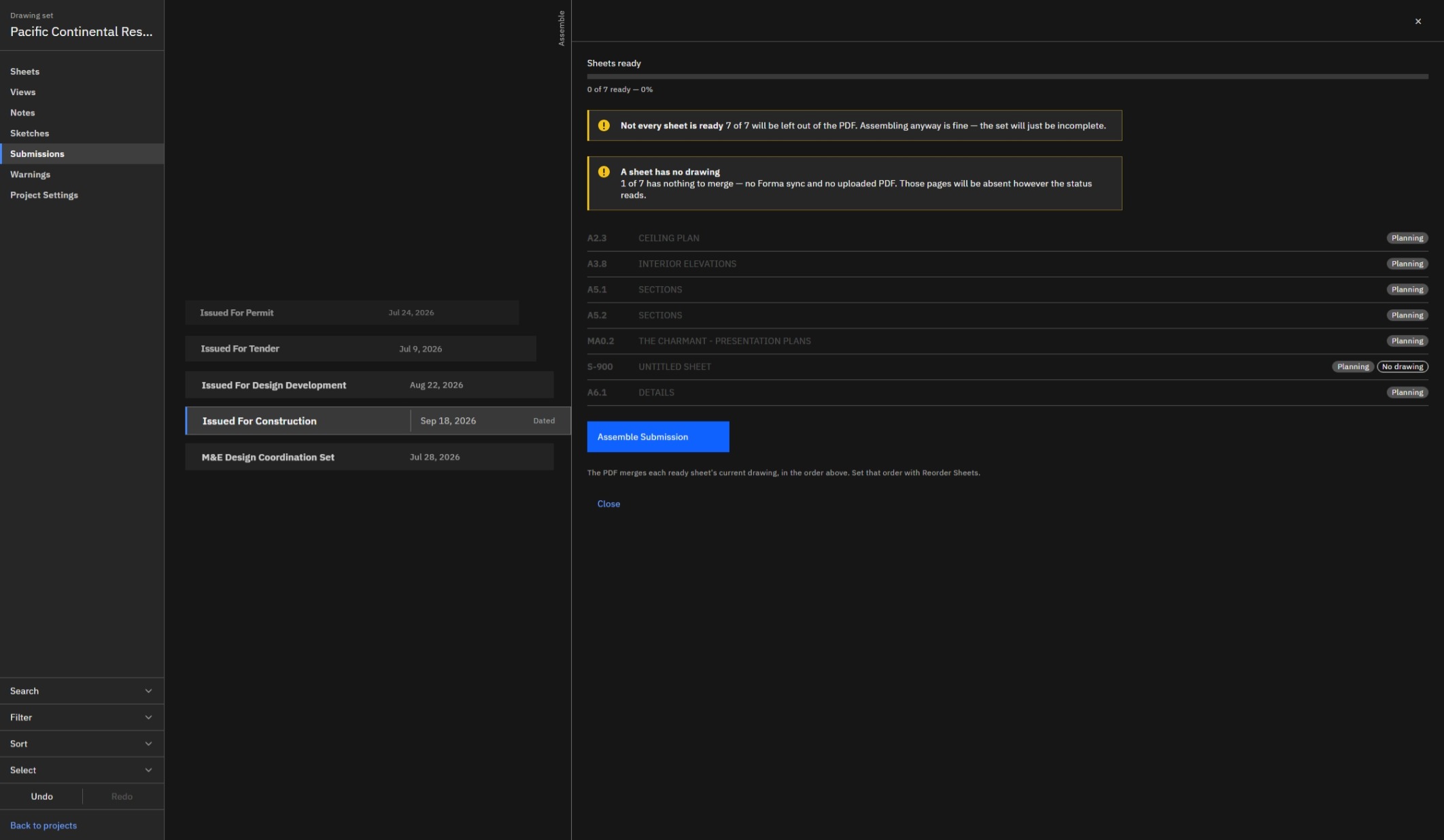The width and height of the screenshot is (1444, 840).
Task: Expand the Select section chevron
Action: [x=148, y=771]
